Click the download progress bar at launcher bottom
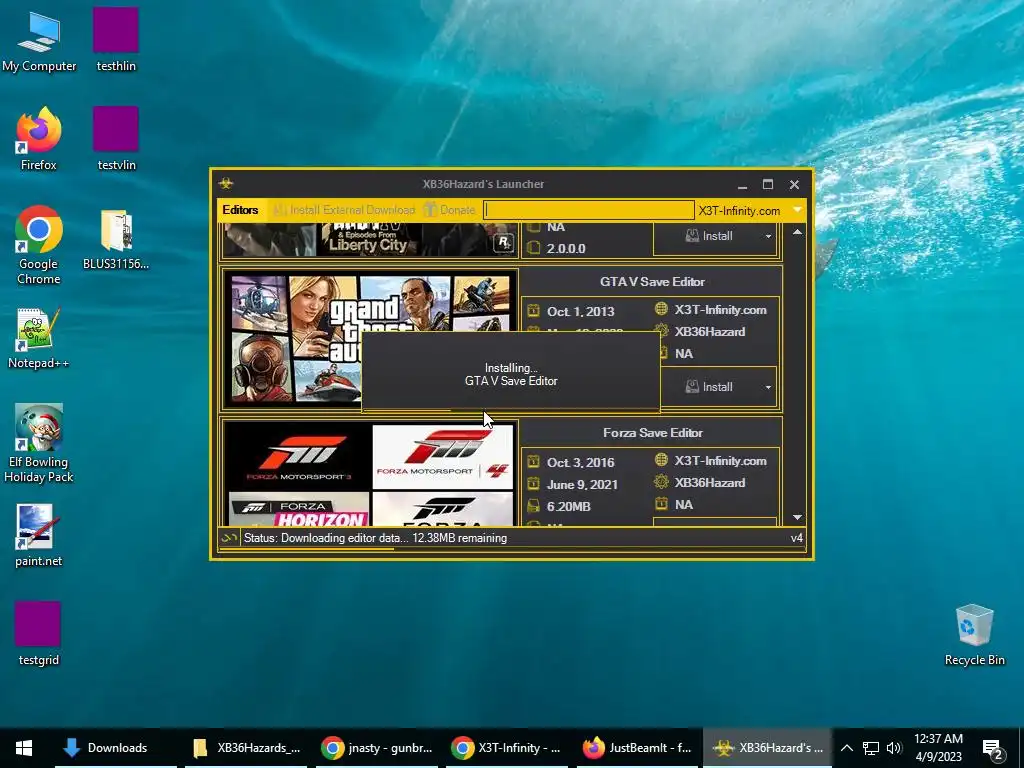This screenshot has height=768, width=1024. point(511,549)
